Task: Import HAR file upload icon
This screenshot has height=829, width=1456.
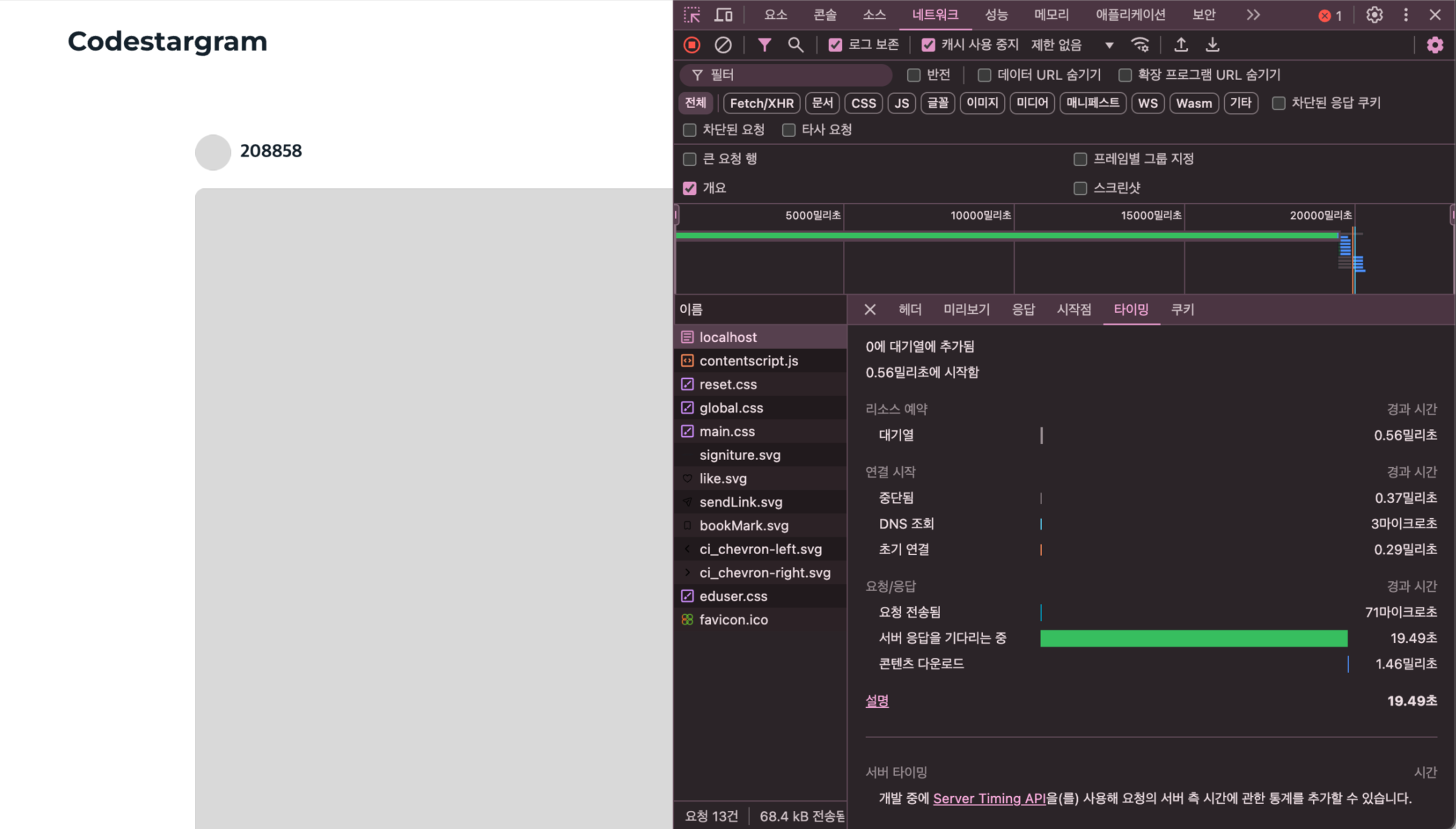Action: (x=1181, y=45)
